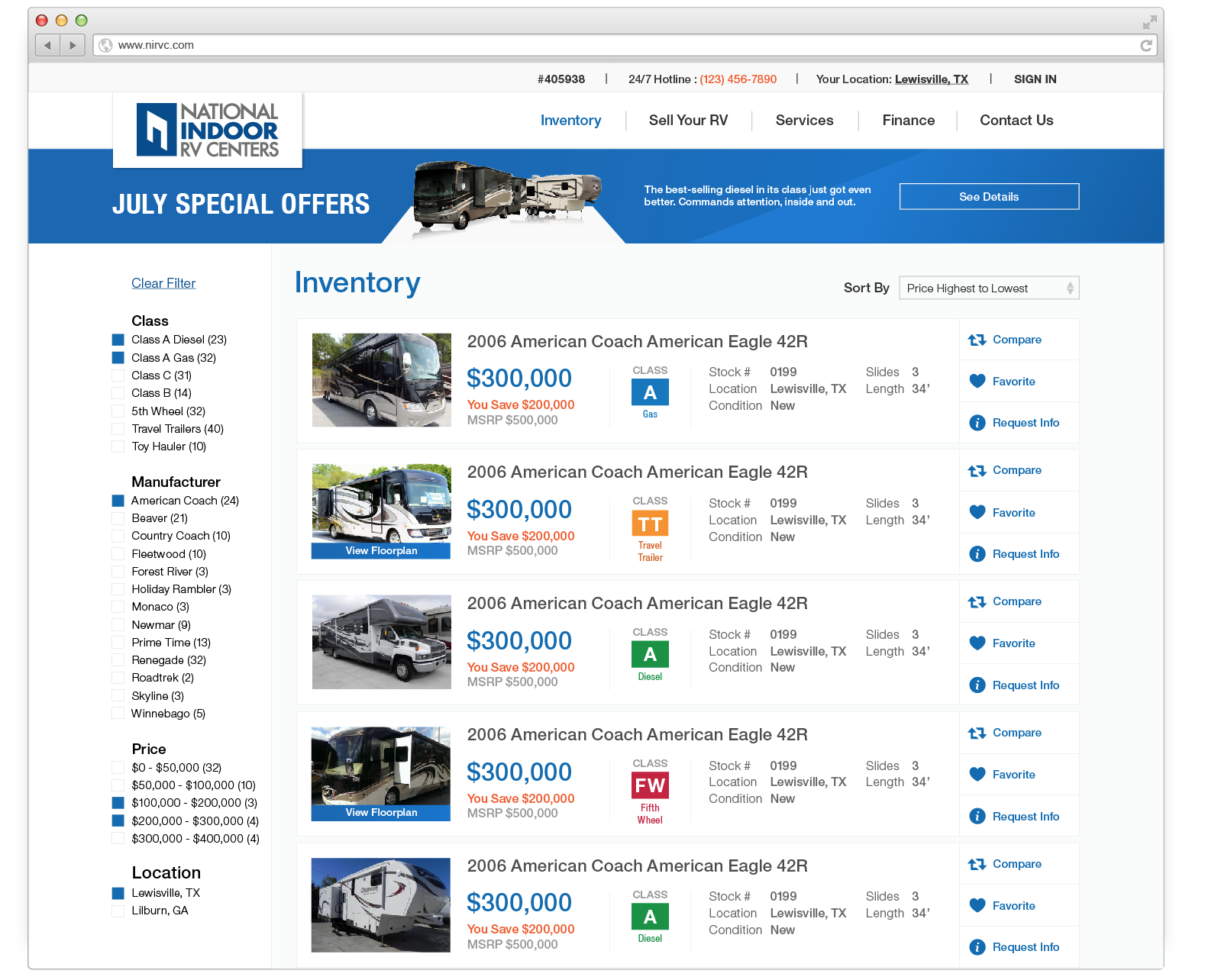Screen dimensions: 1205x980
Task: Reload the page with the refresh icon
Action: (x=1145, y=46)
